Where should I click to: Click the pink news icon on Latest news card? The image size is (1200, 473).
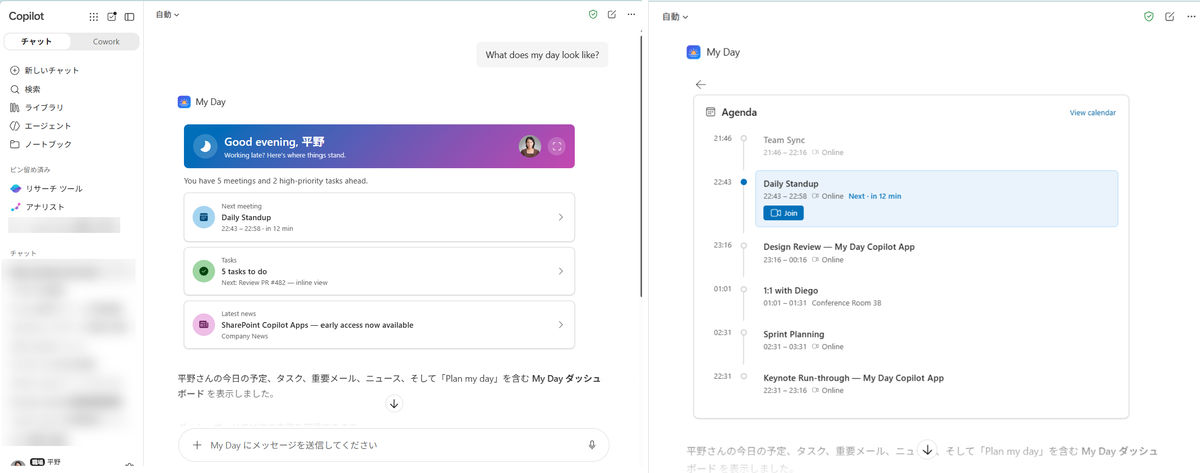pyautogui.click(x=203, y=325)
